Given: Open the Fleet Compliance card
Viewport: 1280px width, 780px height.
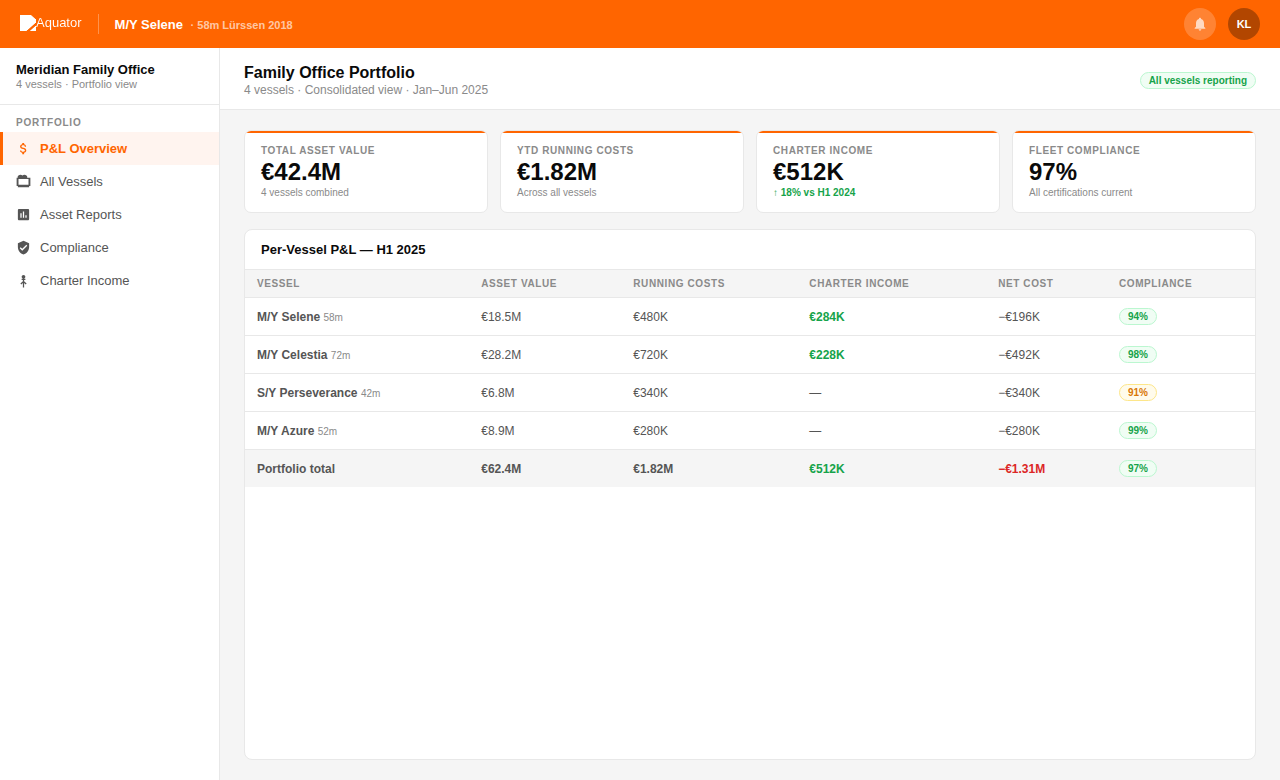Looking at the screenshot, I should 1134,172.
